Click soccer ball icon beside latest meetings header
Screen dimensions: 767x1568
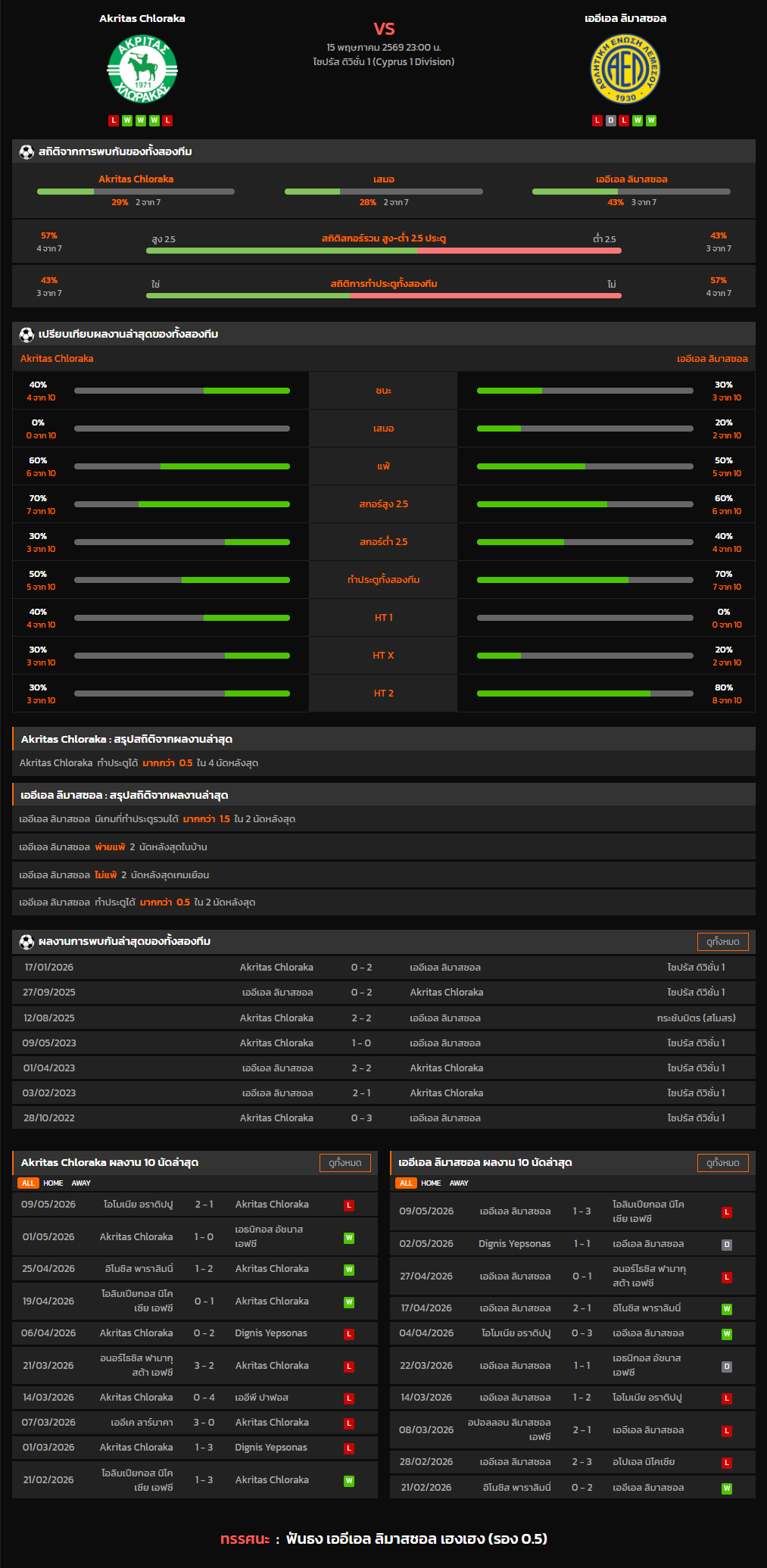tap(27, 942)
